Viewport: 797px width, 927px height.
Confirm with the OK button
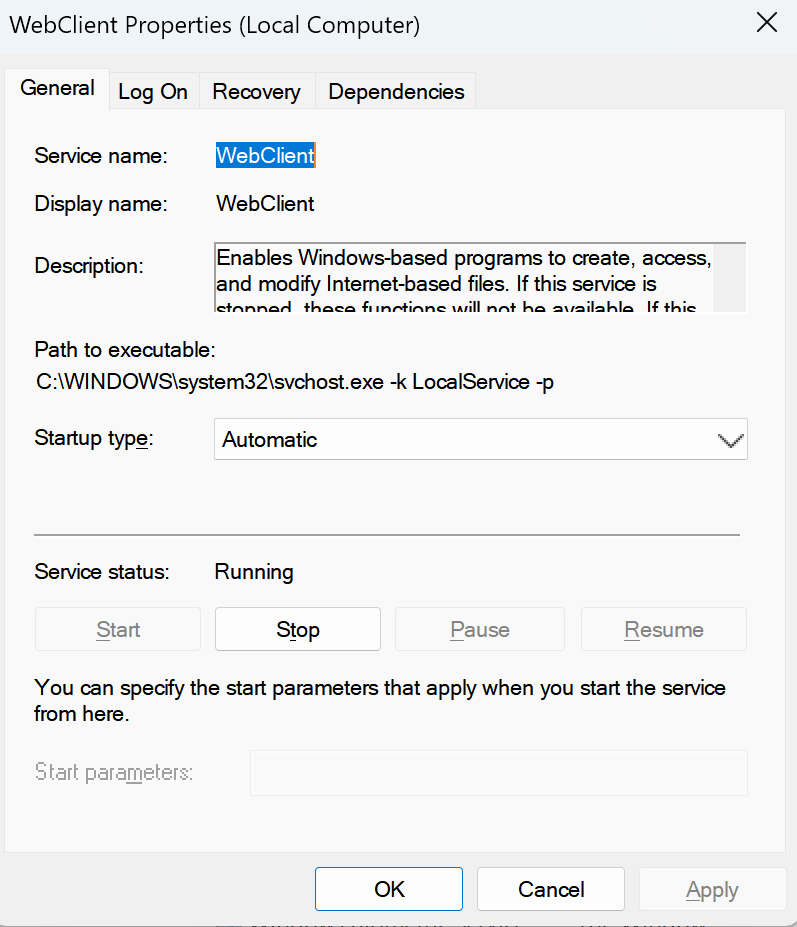click(389, 889)
